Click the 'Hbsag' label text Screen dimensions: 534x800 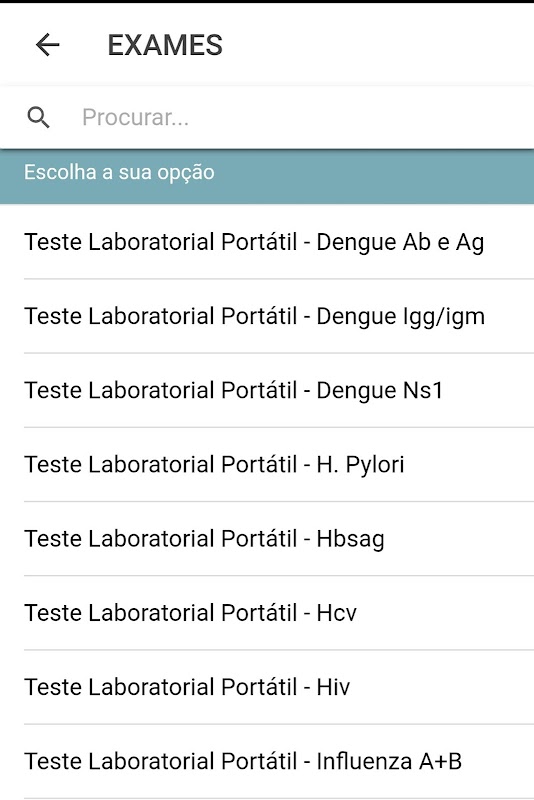click(350, 540)
